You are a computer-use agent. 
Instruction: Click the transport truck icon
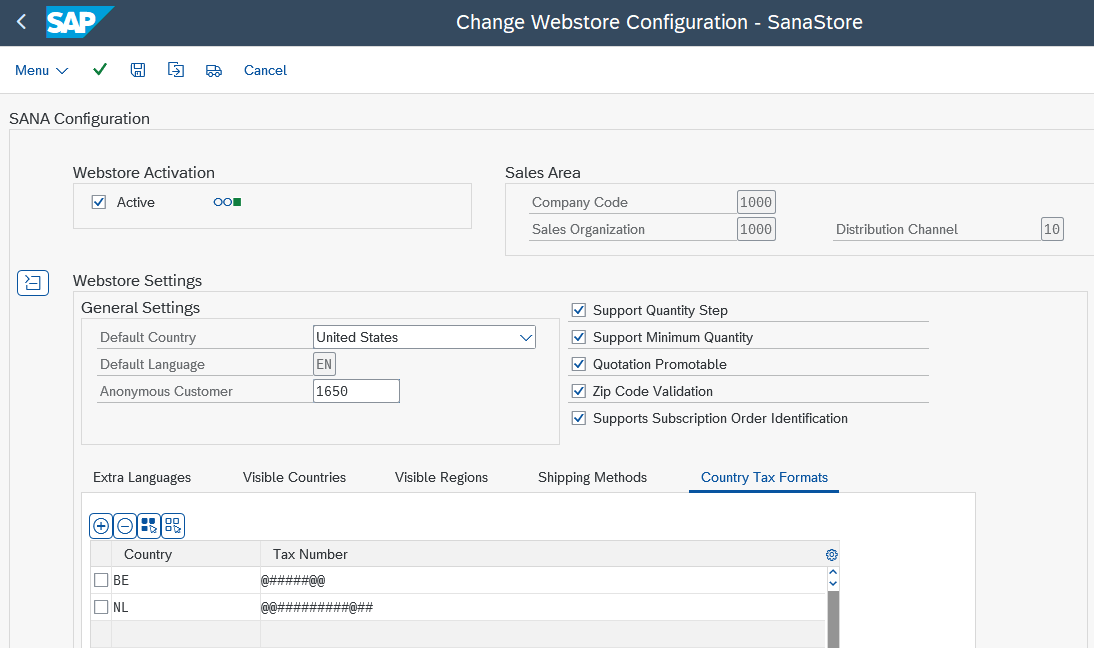213,70
